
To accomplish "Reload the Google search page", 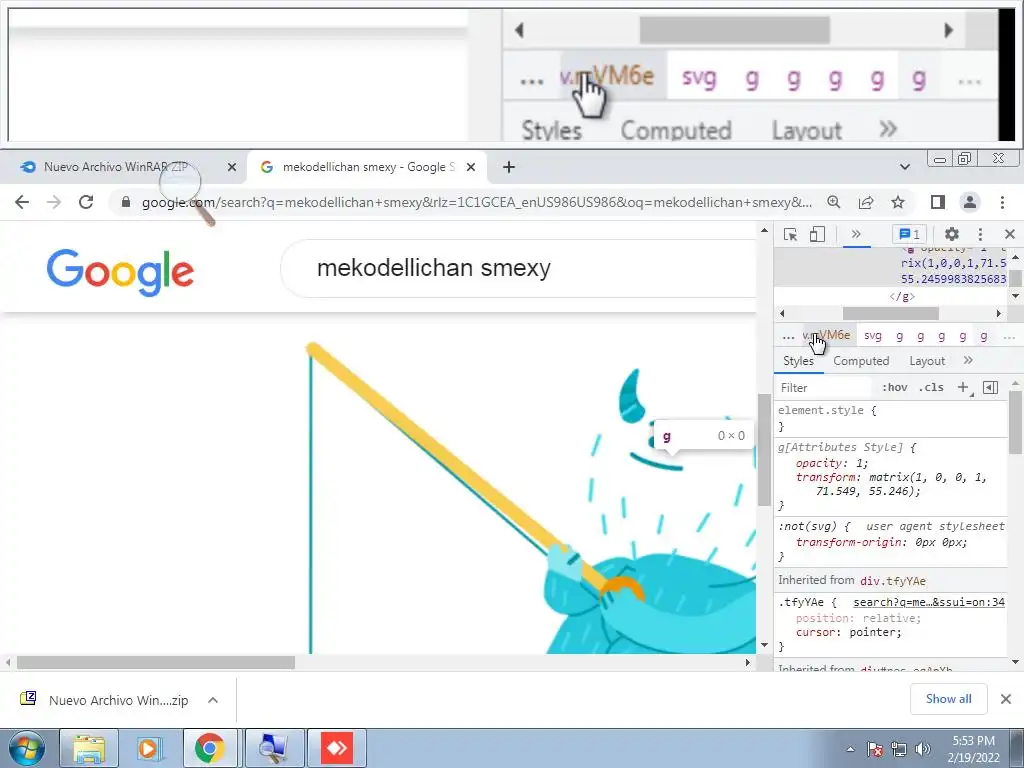I will click(x=86, y=202).
